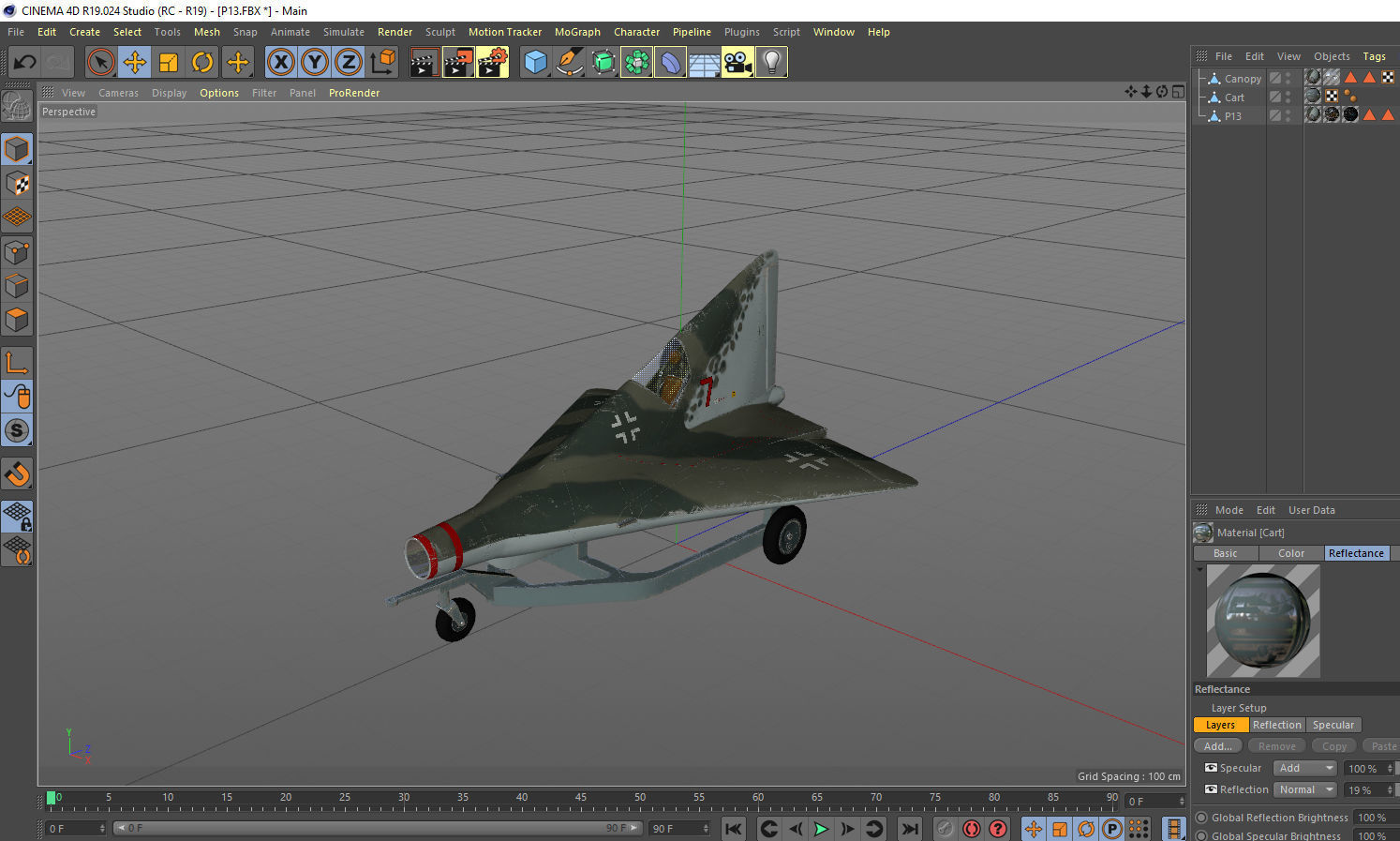Add a Camera object
The width and height of the screenshot is (1400, 841).
[x=737, y=63]
